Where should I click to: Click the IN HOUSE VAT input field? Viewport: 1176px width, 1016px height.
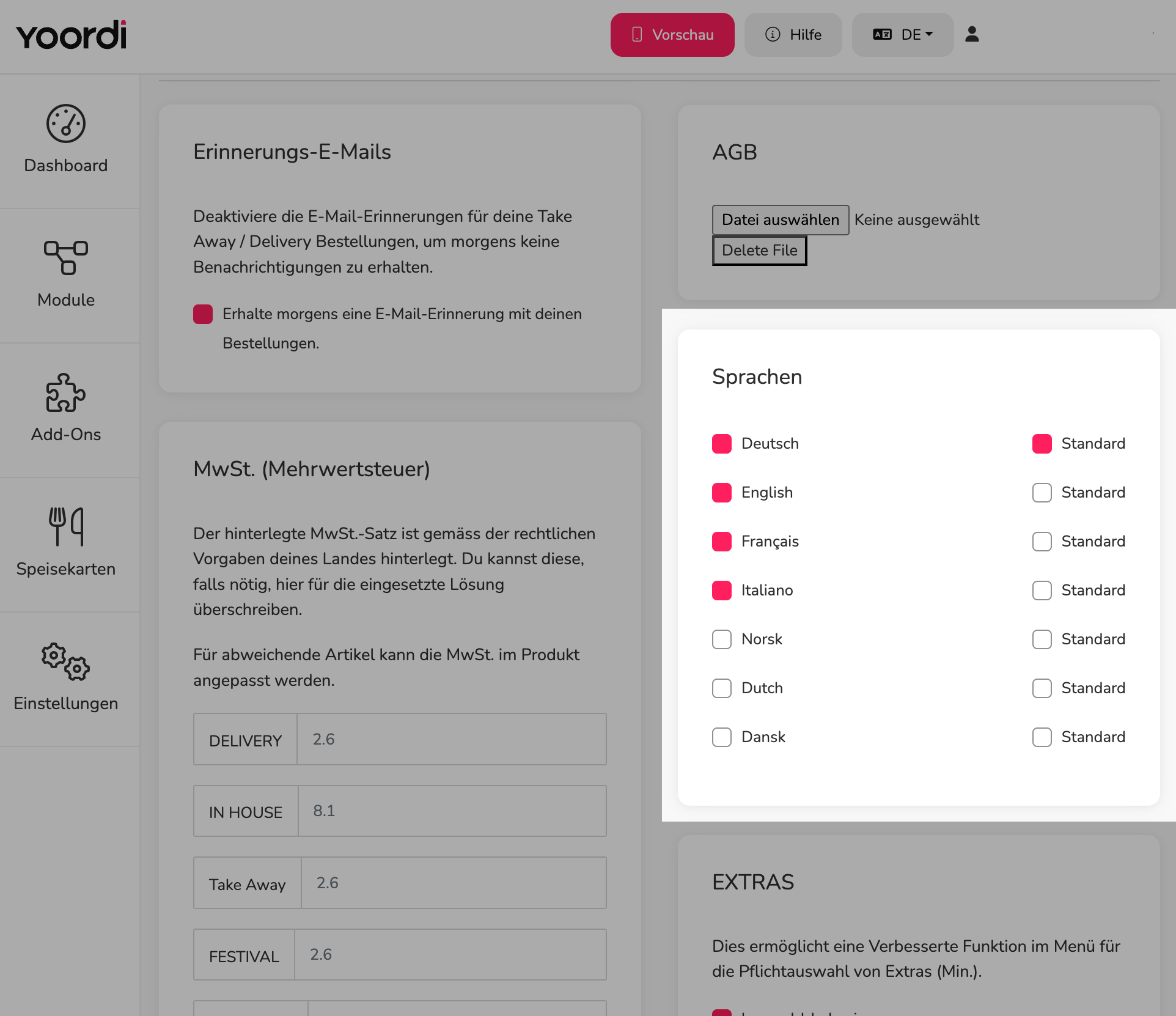click(x=452, y=811)
